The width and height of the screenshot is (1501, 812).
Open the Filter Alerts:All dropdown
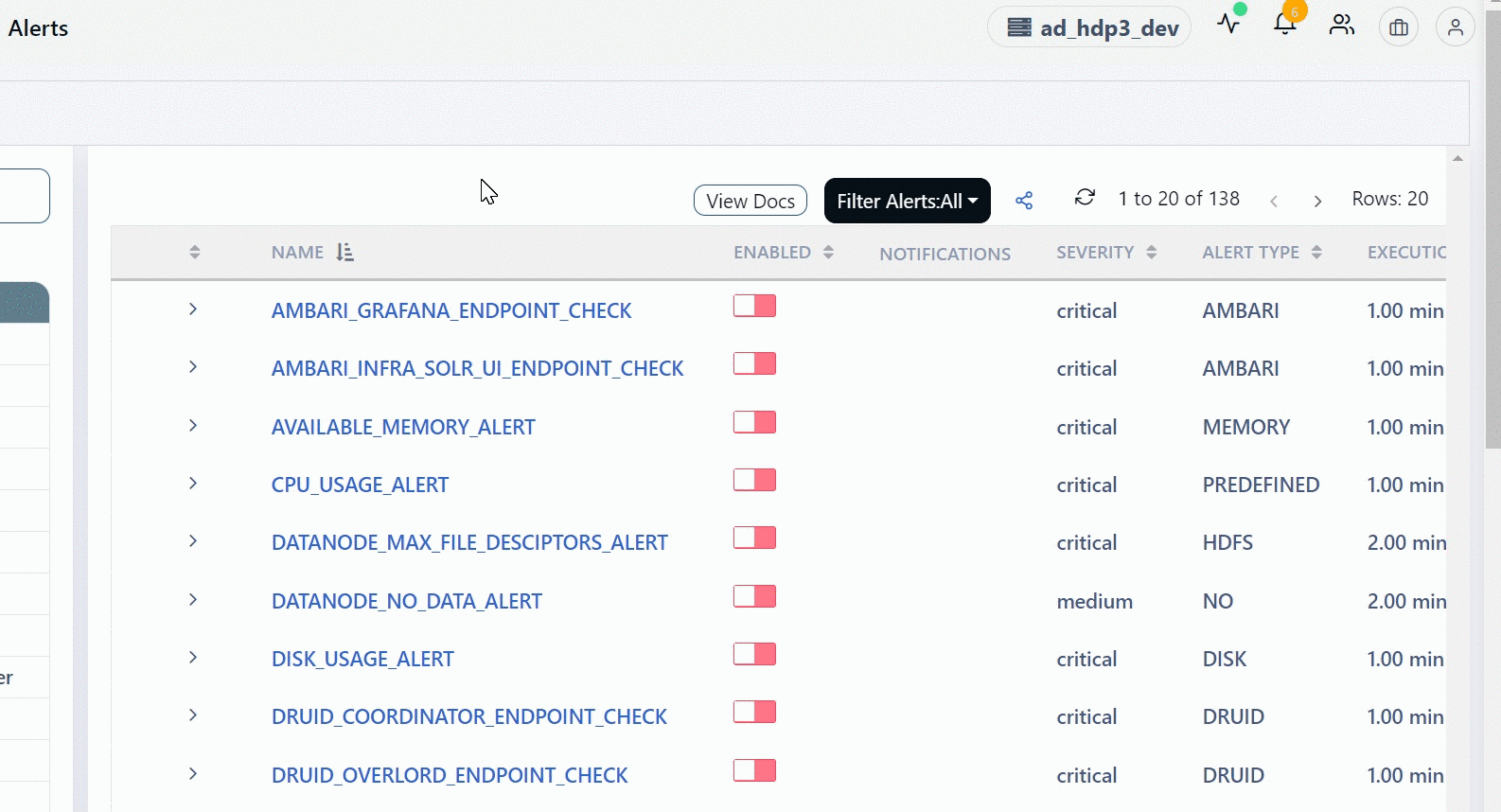pos(907,201)
